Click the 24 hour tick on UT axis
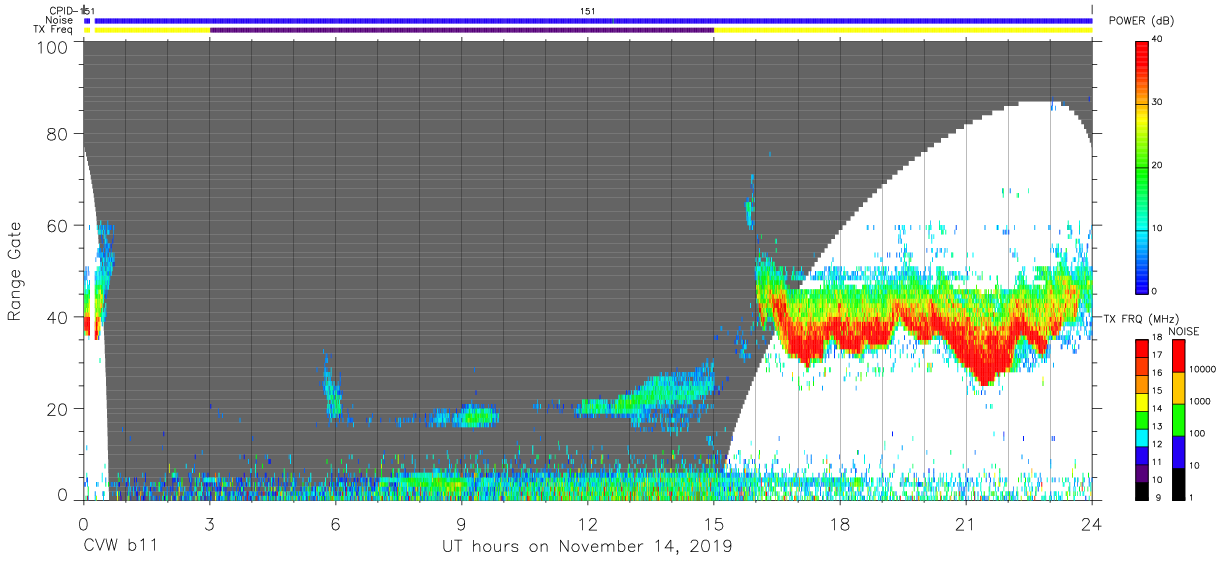 (x=1091, y=523)
